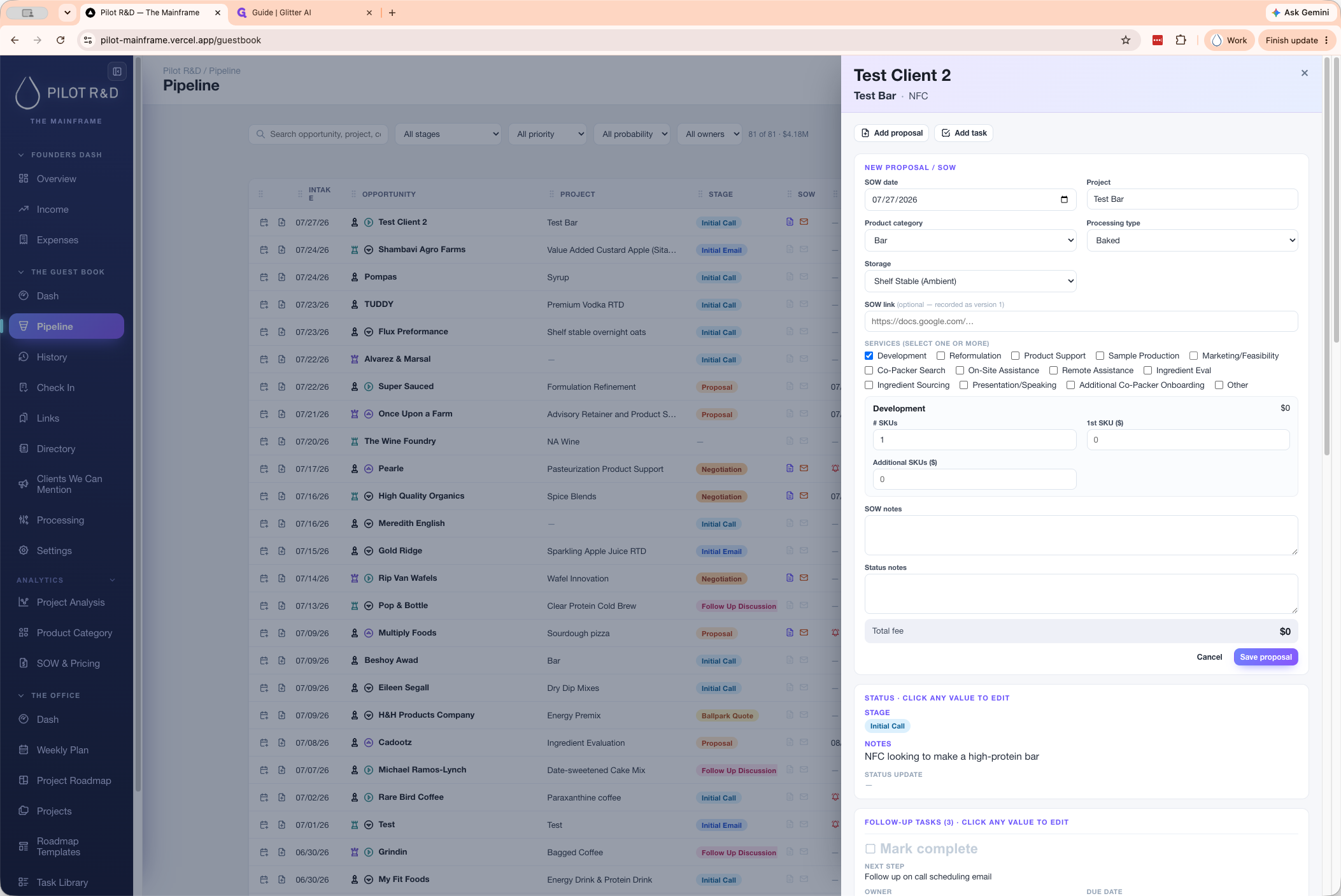Collapse the Analytics section chevron
Screen dimensions: 1341x896
[113, 580]
